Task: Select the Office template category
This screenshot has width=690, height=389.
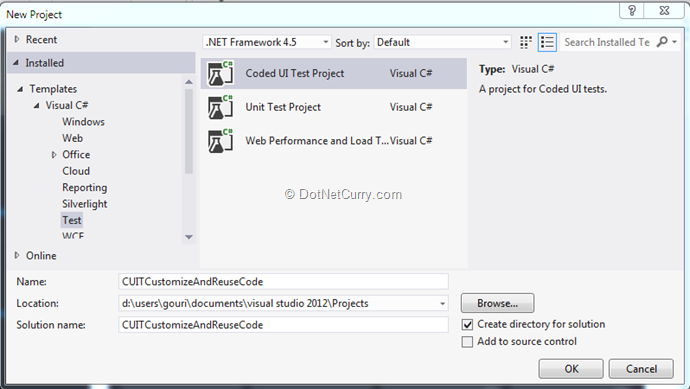Action: click(x=76, y=154)
